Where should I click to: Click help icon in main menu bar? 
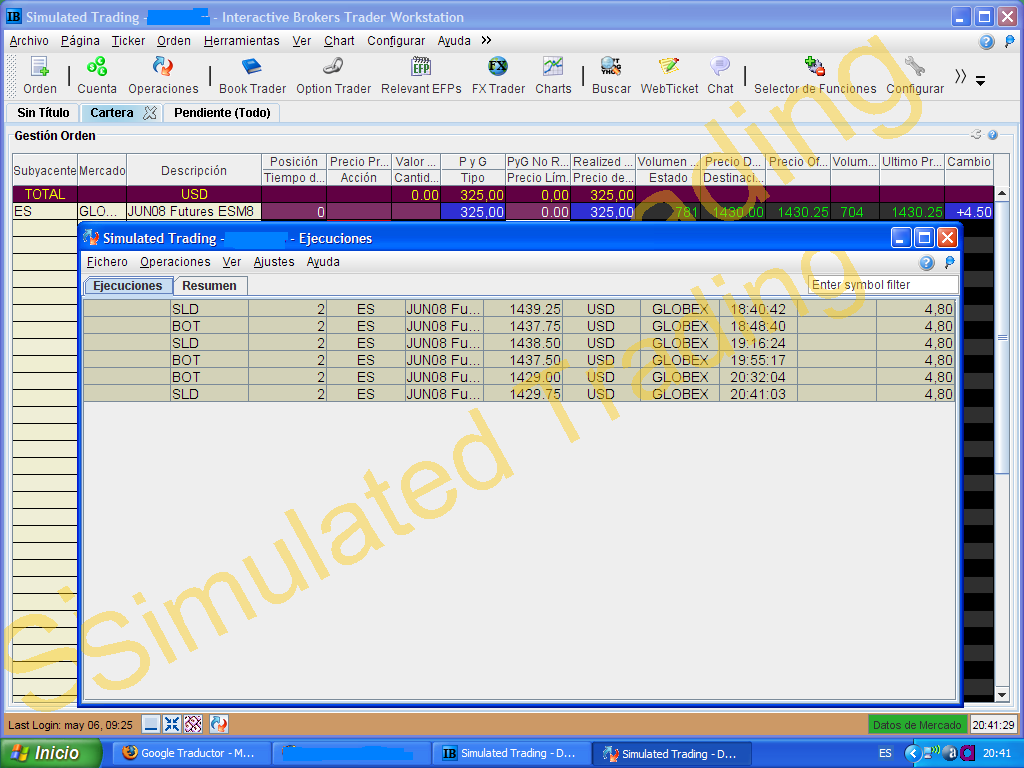click(x=986, y=42)
